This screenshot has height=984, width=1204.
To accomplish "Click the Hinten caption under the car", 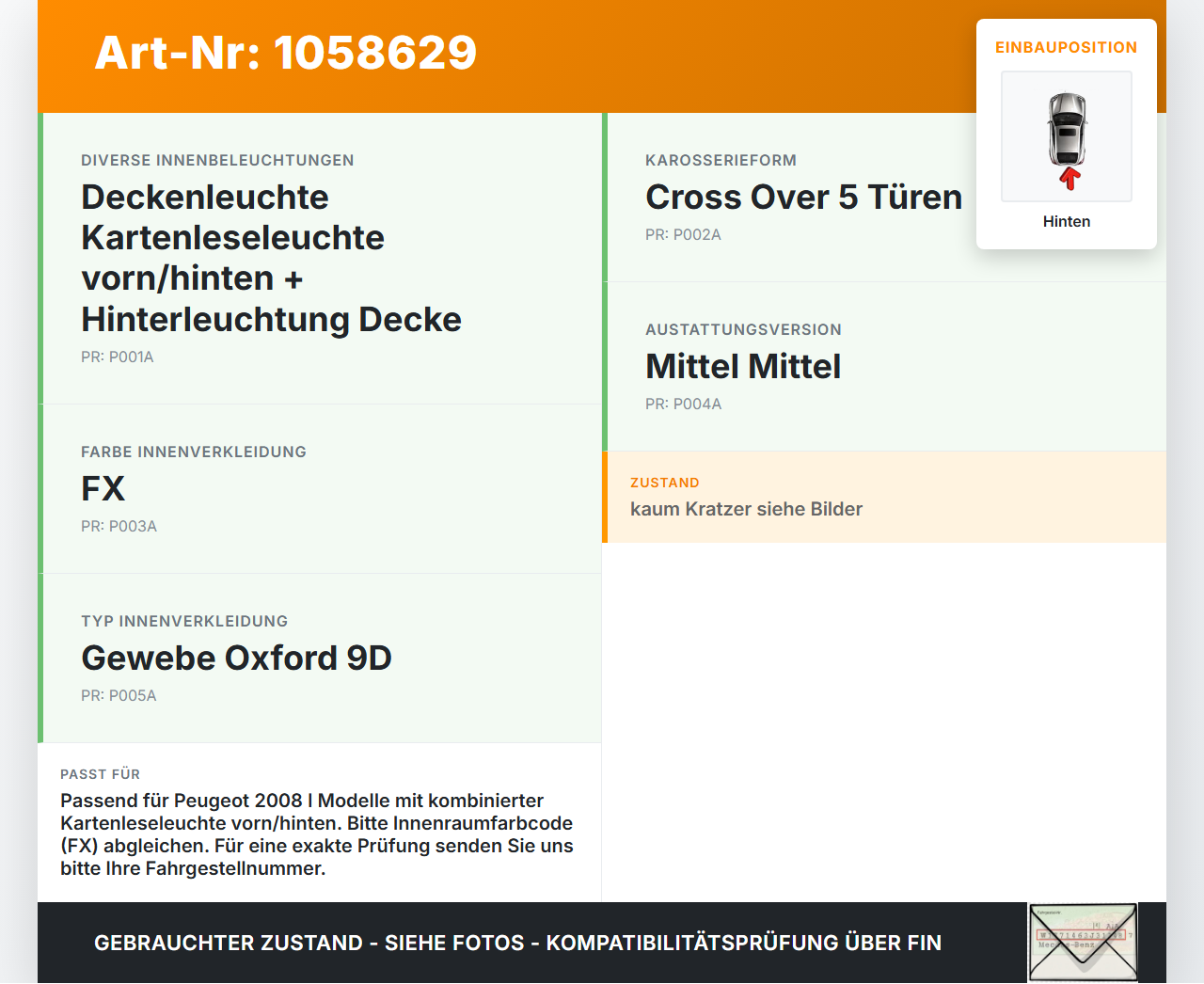I will click(1067, 222).
